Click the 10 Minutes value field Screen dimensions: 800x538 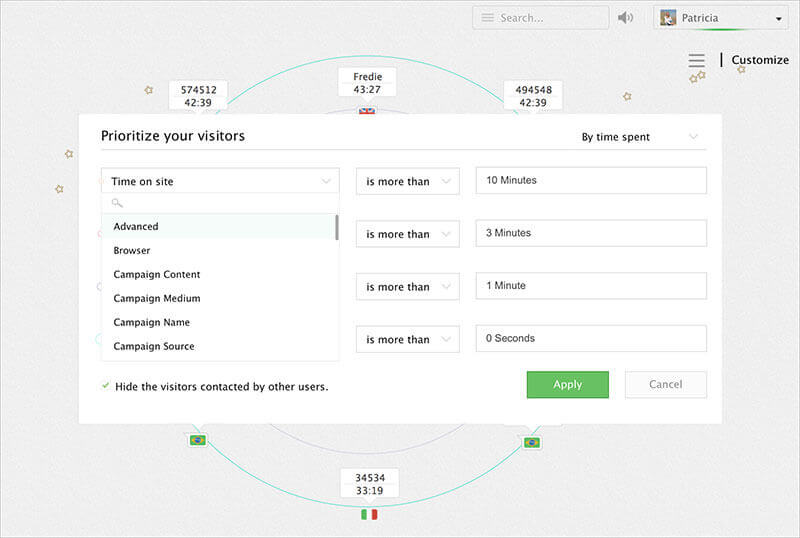point(591,180)
